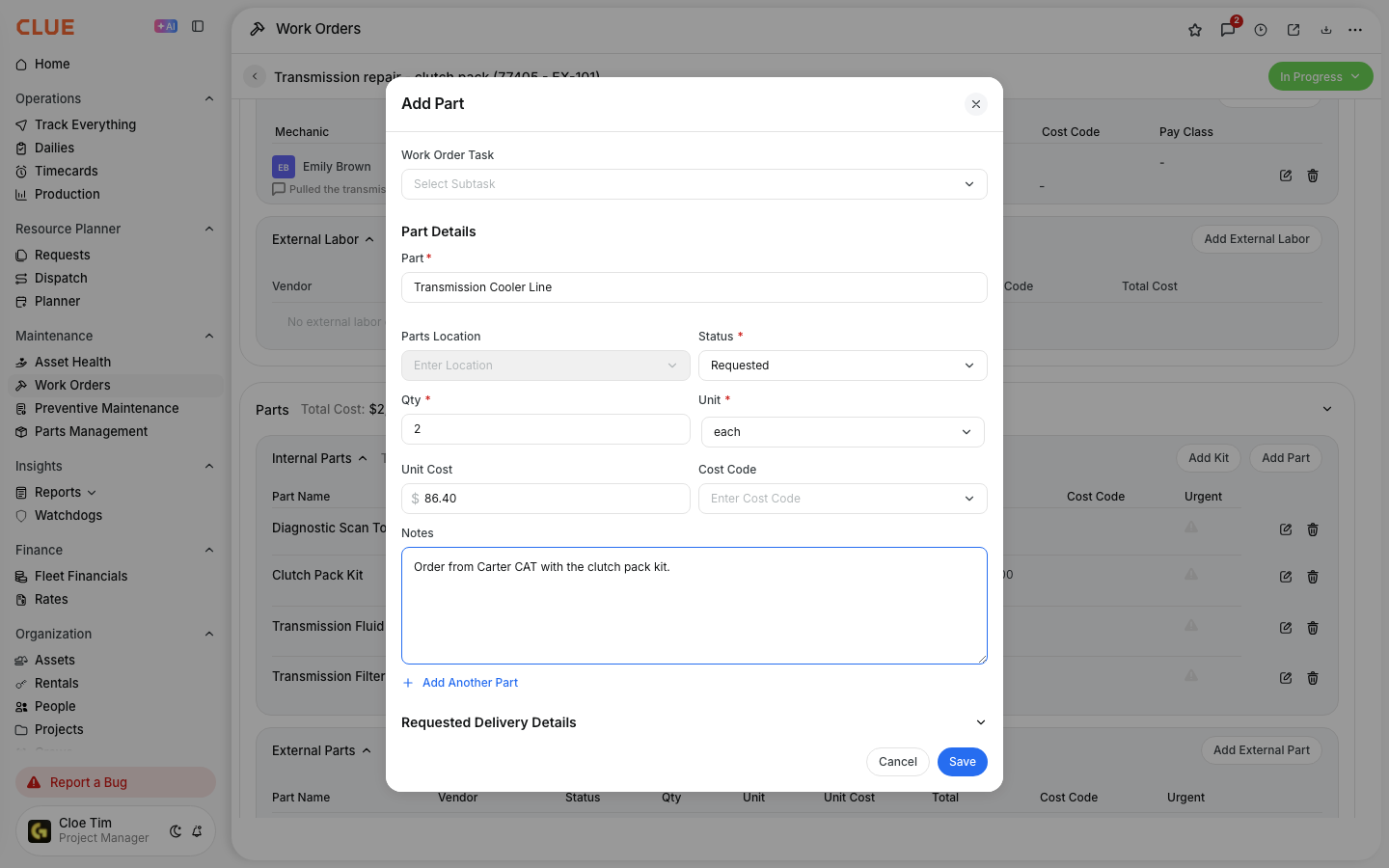
Task: Click the Qty input field
Action: [546, 429]
